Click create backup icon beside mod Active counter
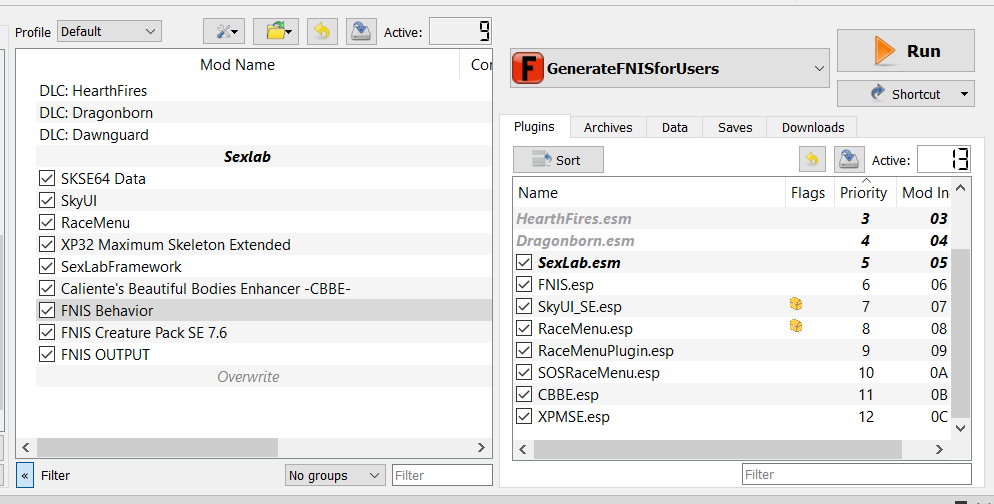The image size is (994, 504). click(x=361, y=31)
